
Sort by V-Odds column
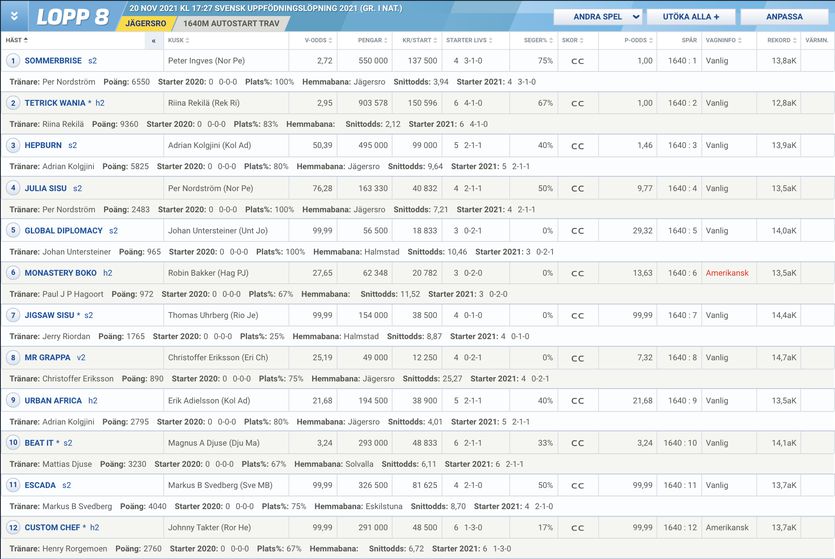pos(318,40)
